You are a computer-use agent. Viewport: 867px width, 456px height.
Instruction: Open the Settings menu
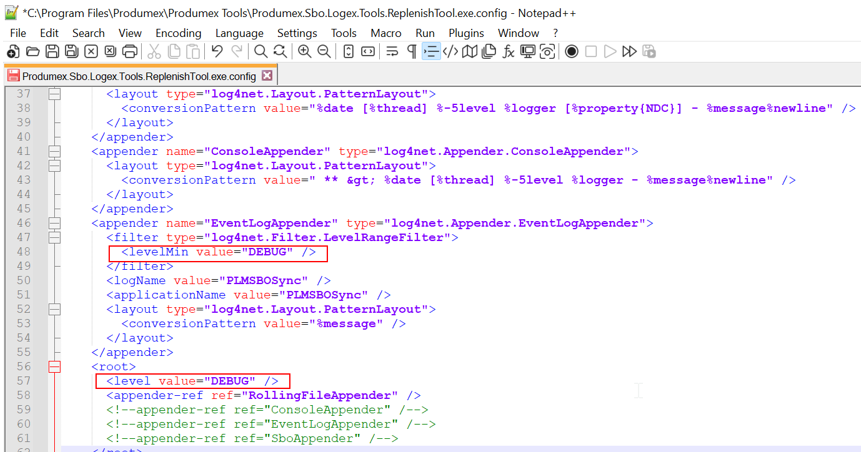tap(297, 33)
